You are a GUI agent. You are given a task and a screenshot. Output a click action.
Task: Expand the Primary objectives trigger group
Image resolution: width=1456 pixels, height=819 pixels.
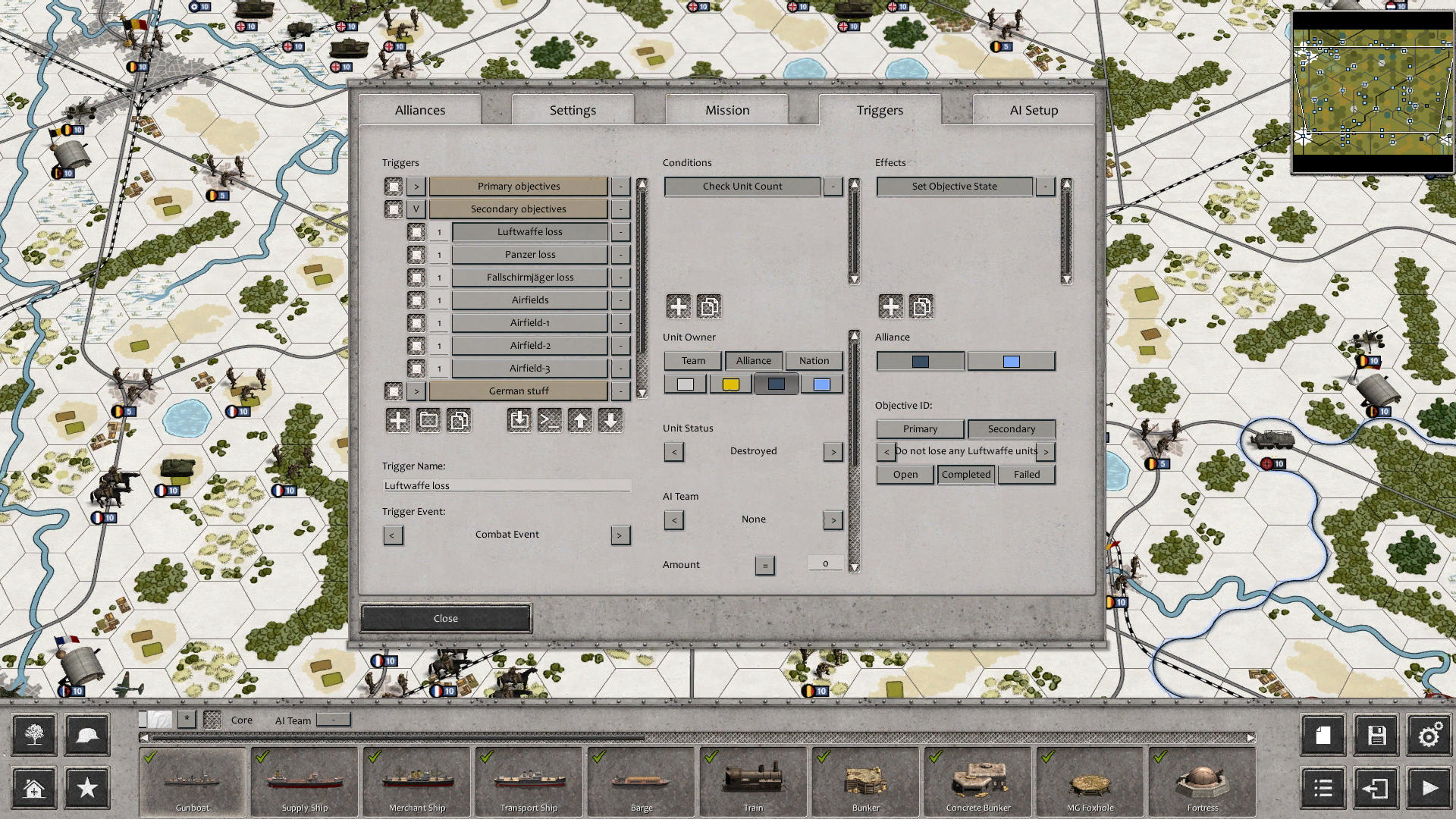[416, 186]
